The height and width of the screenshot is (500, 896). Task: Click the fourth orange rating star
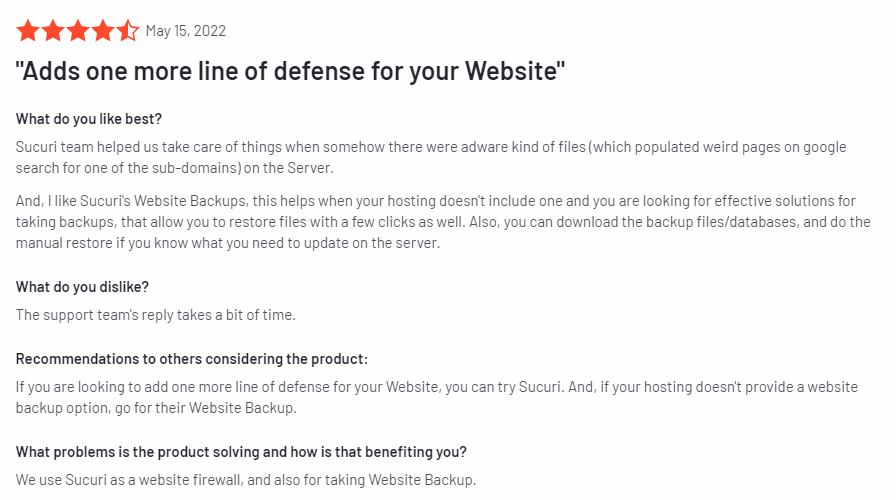click(103, 31)
